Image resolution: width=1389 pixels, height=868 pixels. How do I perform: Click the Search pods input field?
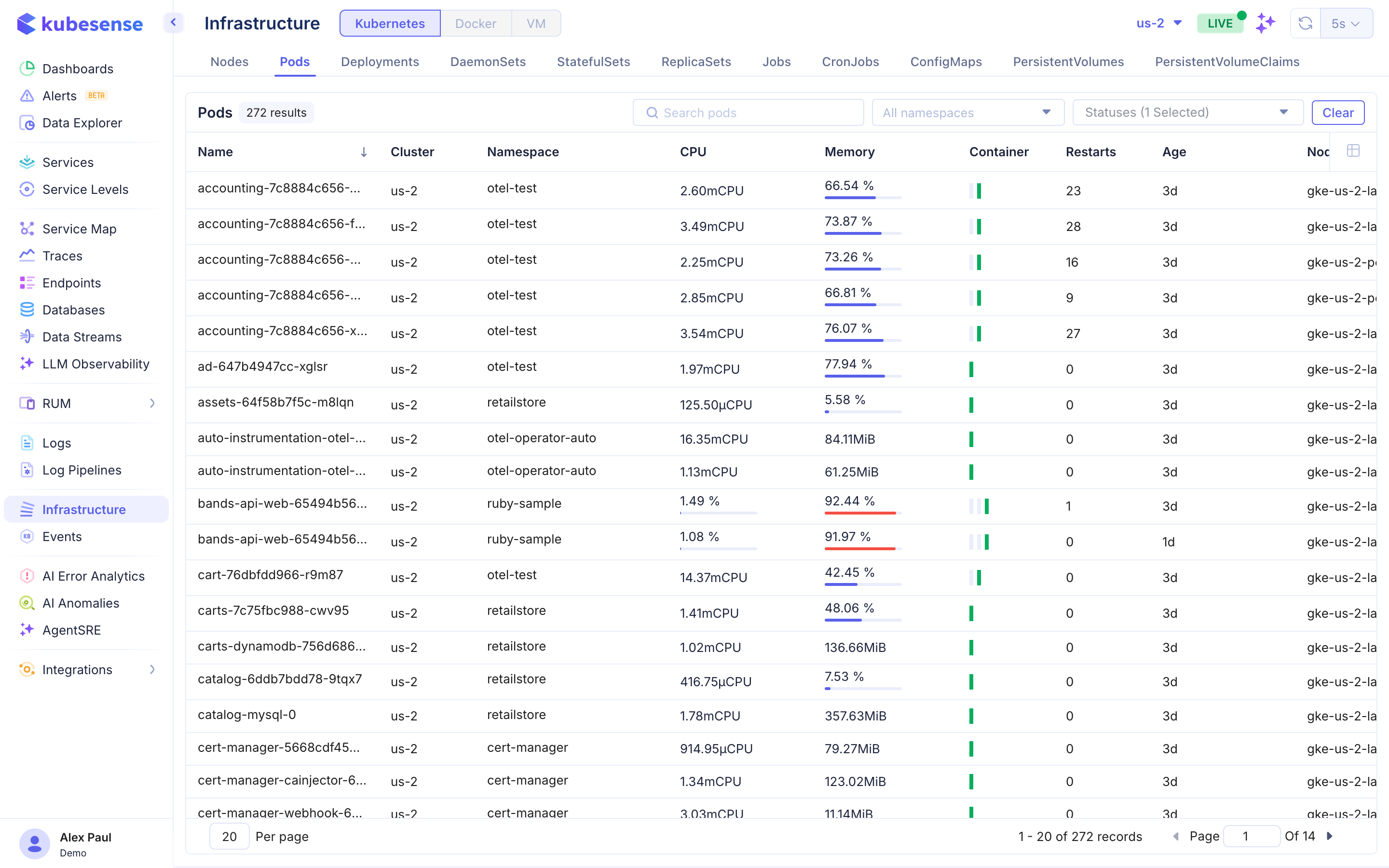748,112
